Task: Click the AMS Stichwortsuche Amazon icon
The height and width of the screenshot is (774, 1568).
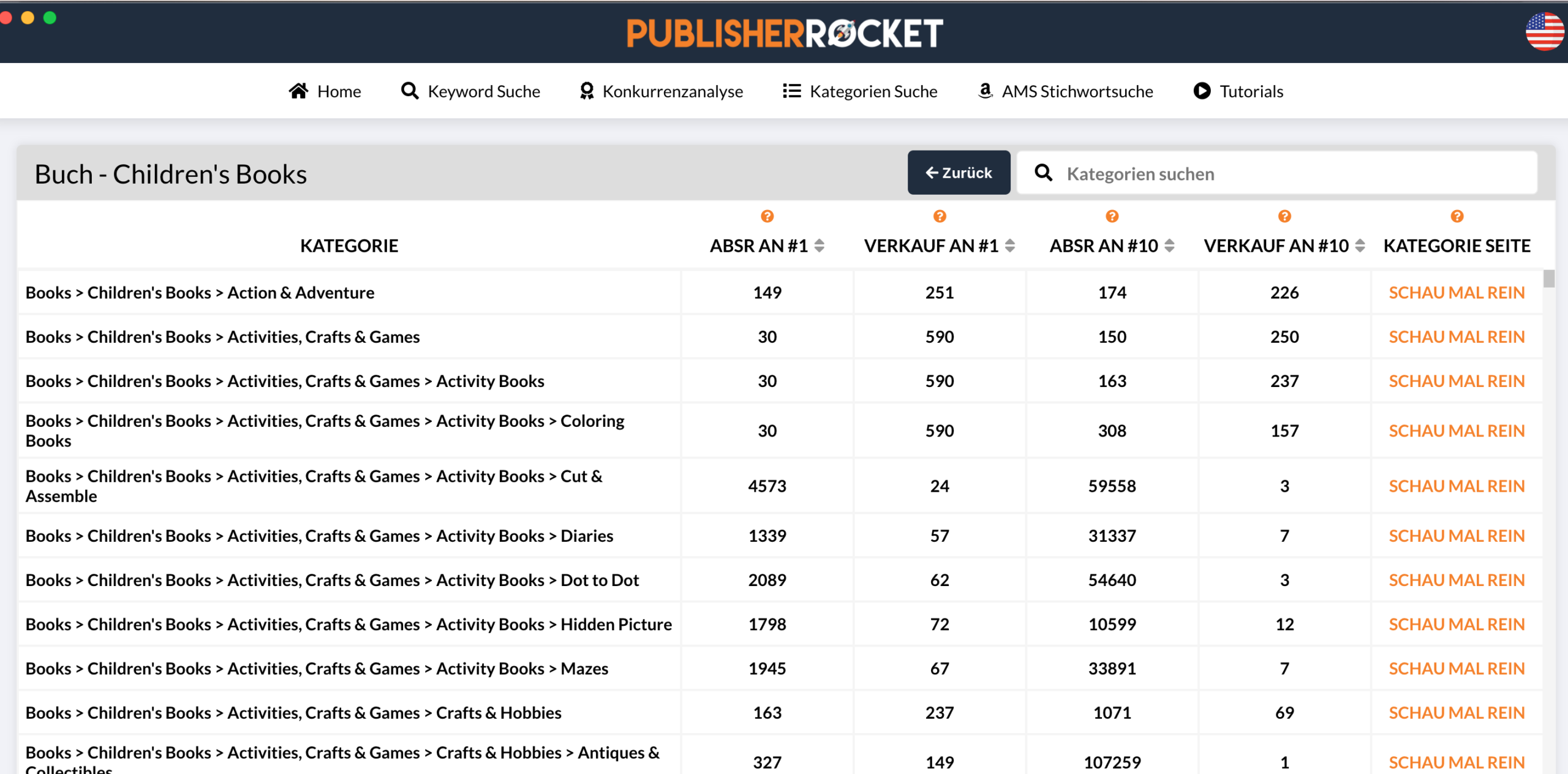Action: (985, 91)
